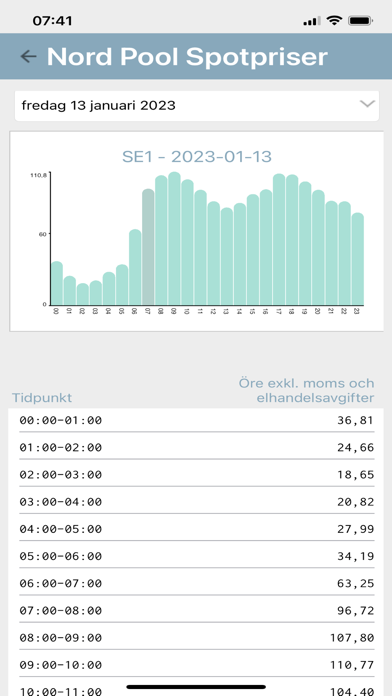Select the highlighted 07 hour bar
Screen dimensions: 392x696
148,247
